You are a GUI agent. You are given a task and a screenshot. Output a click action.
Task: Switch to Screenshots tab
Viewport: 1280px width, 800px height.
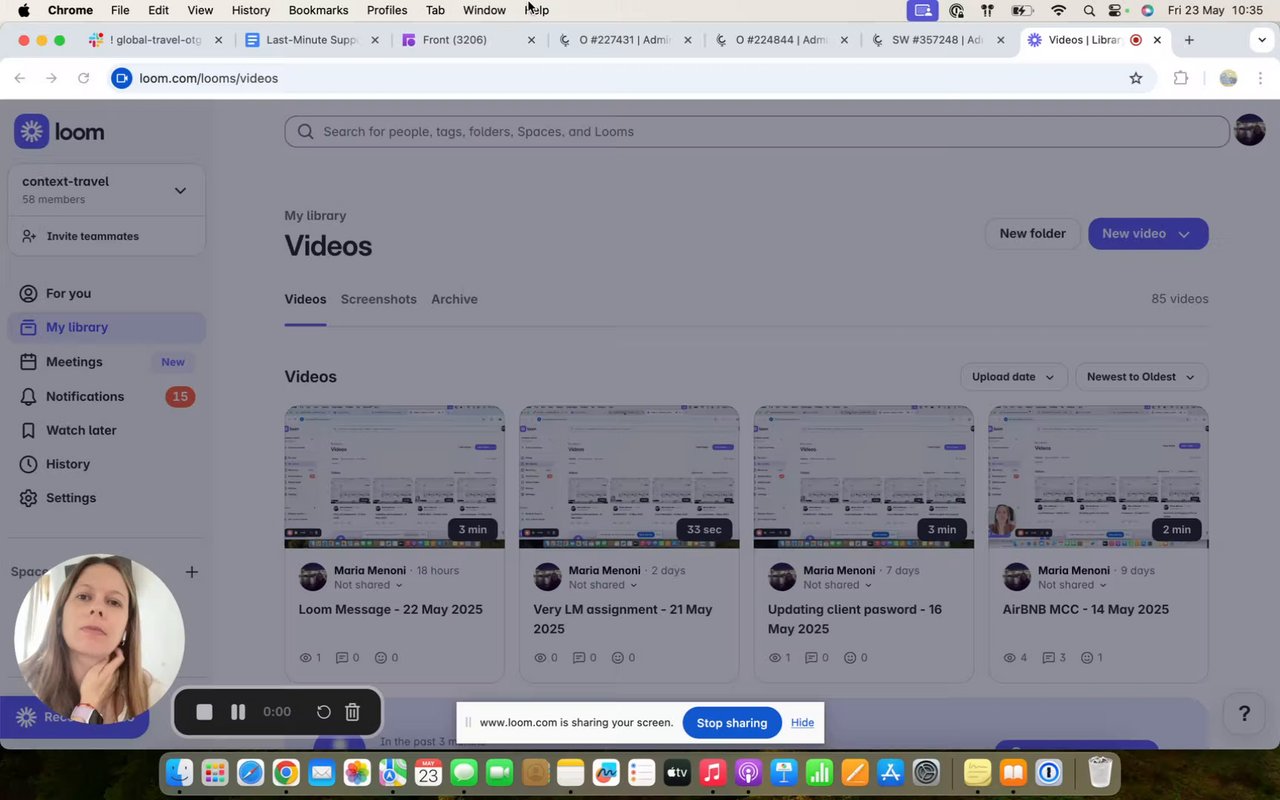(x=378, y=299)
